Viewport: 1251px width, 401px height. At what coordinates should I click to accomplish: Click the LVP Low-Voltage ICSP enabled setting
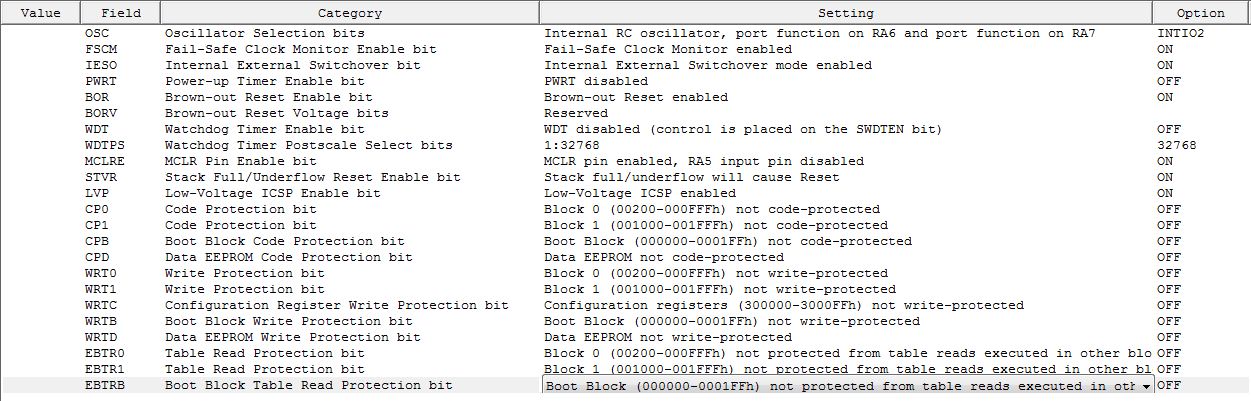847,193
